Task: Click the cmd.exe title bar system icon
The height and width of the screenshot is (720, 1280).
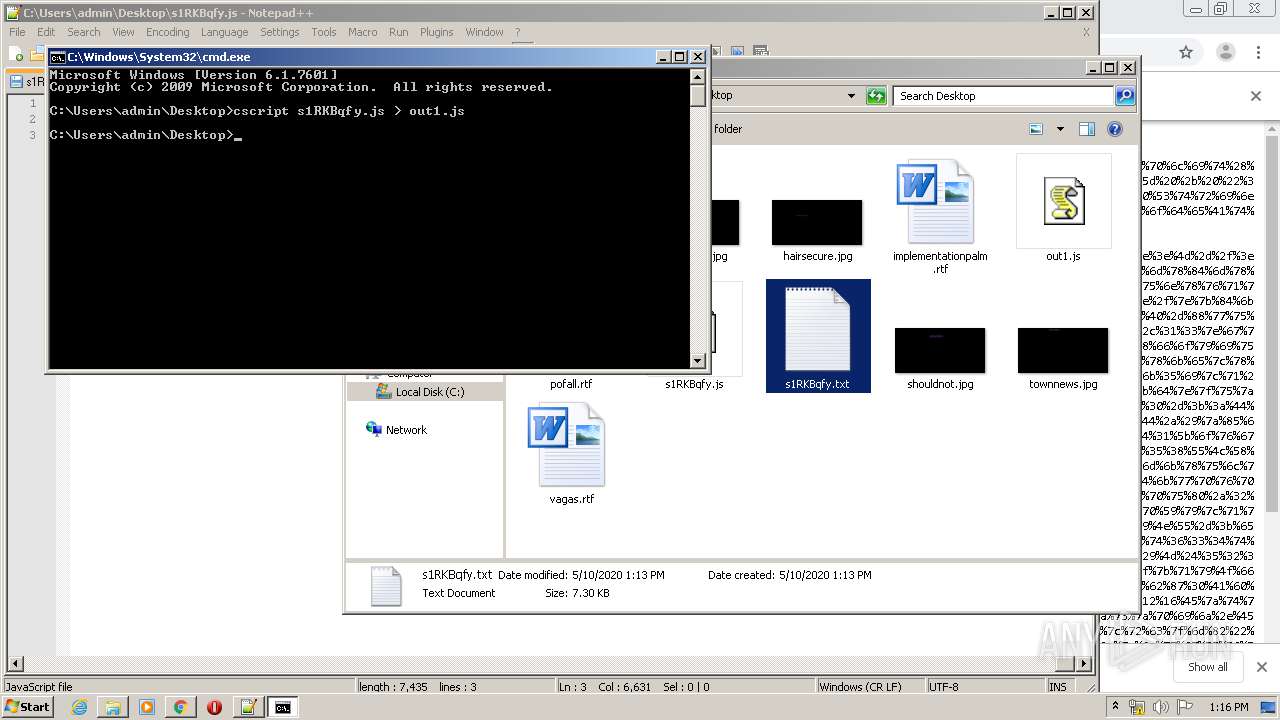Action: click(x=58, y=57)
